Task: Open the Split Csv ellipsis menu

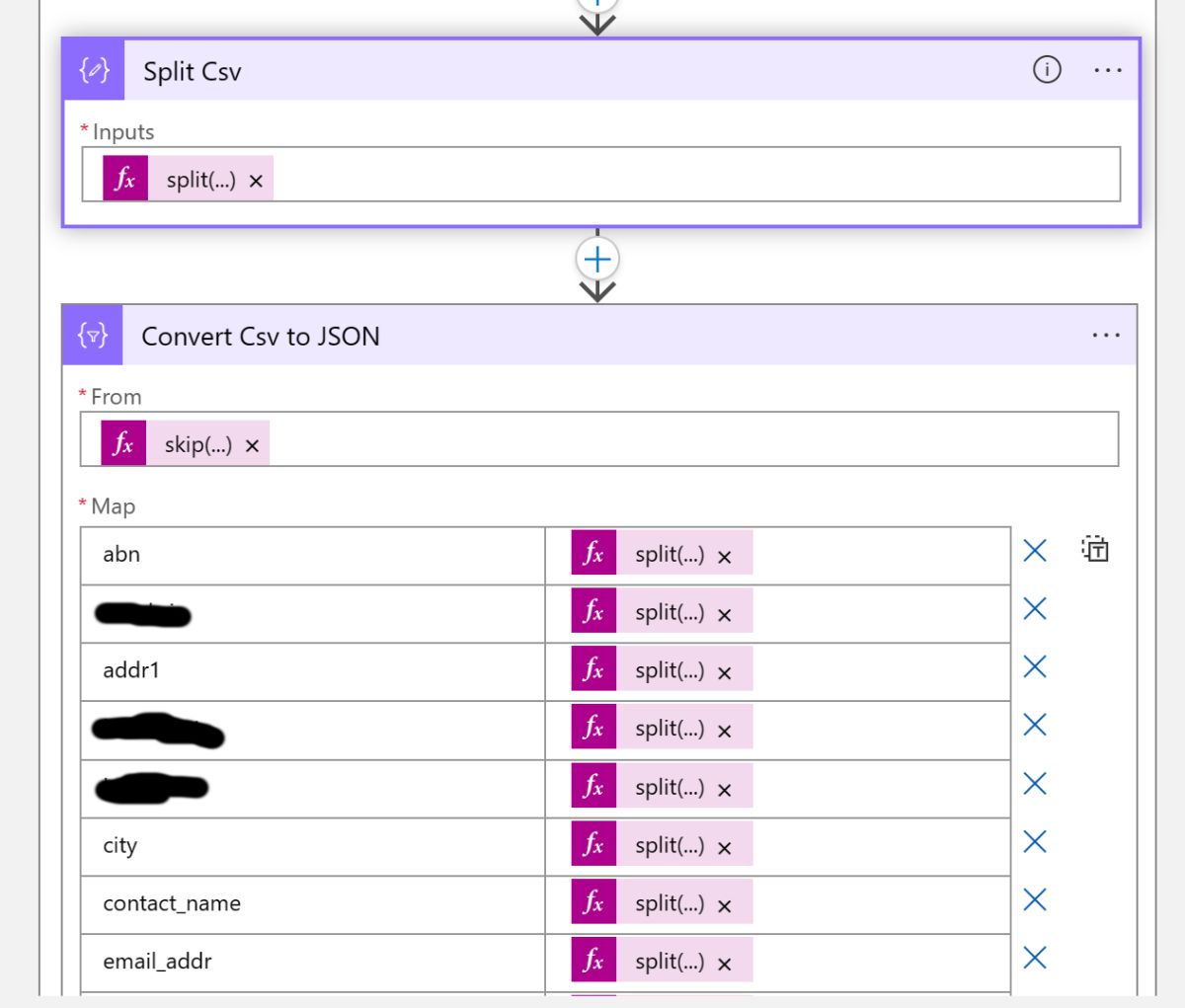Action: (1108, 70)
